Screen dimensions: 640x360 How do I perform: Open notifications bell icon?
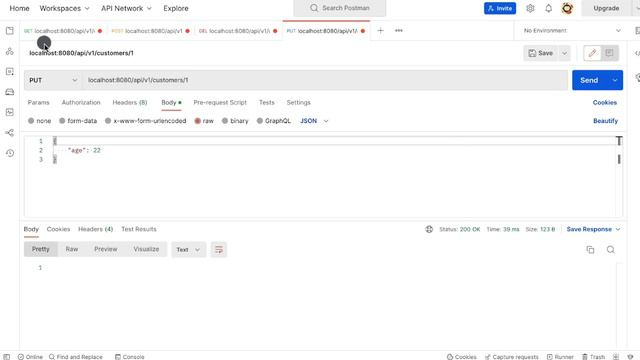(548, 8)
